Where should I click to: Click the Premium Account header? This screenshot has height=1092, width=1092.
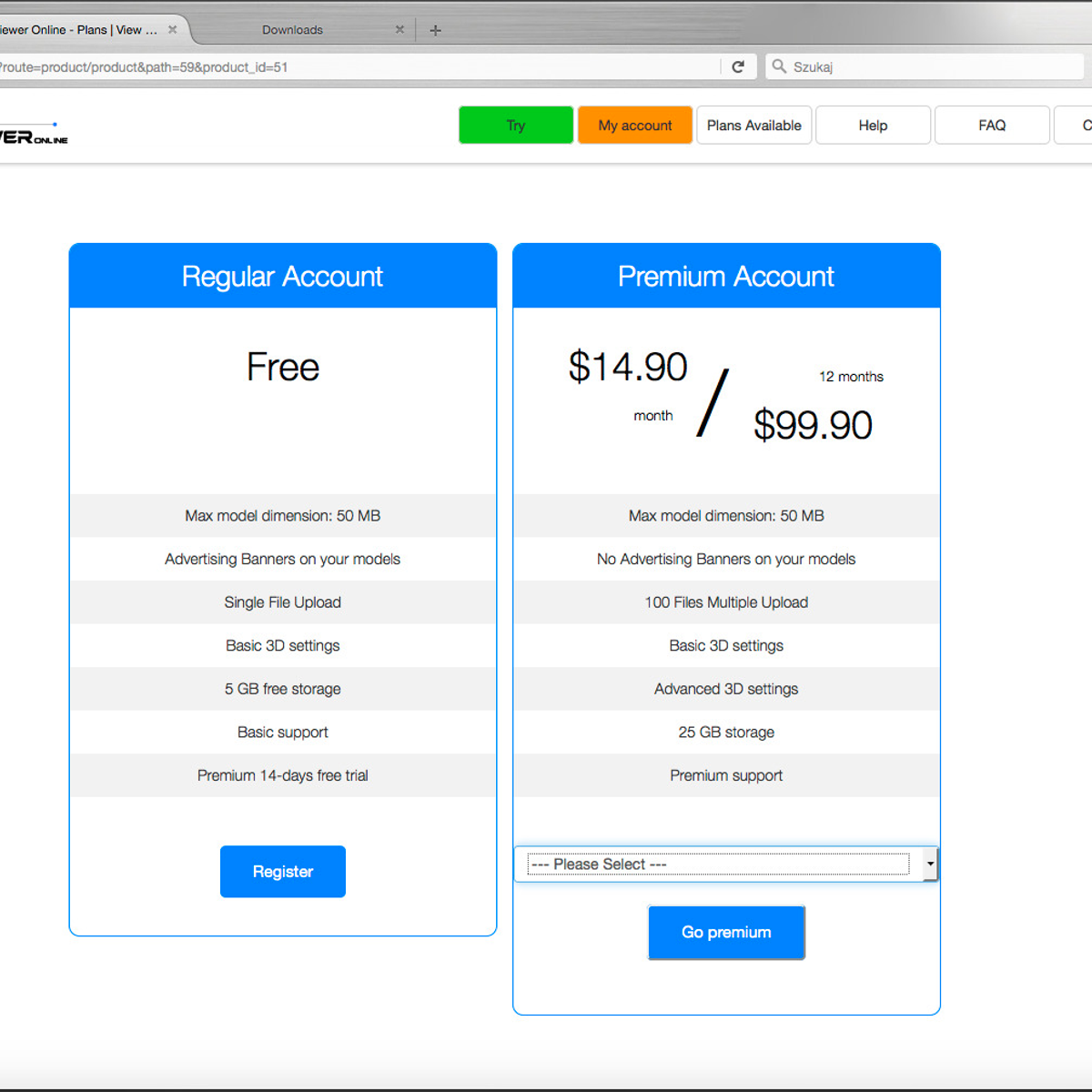click(x=726, y=277)
